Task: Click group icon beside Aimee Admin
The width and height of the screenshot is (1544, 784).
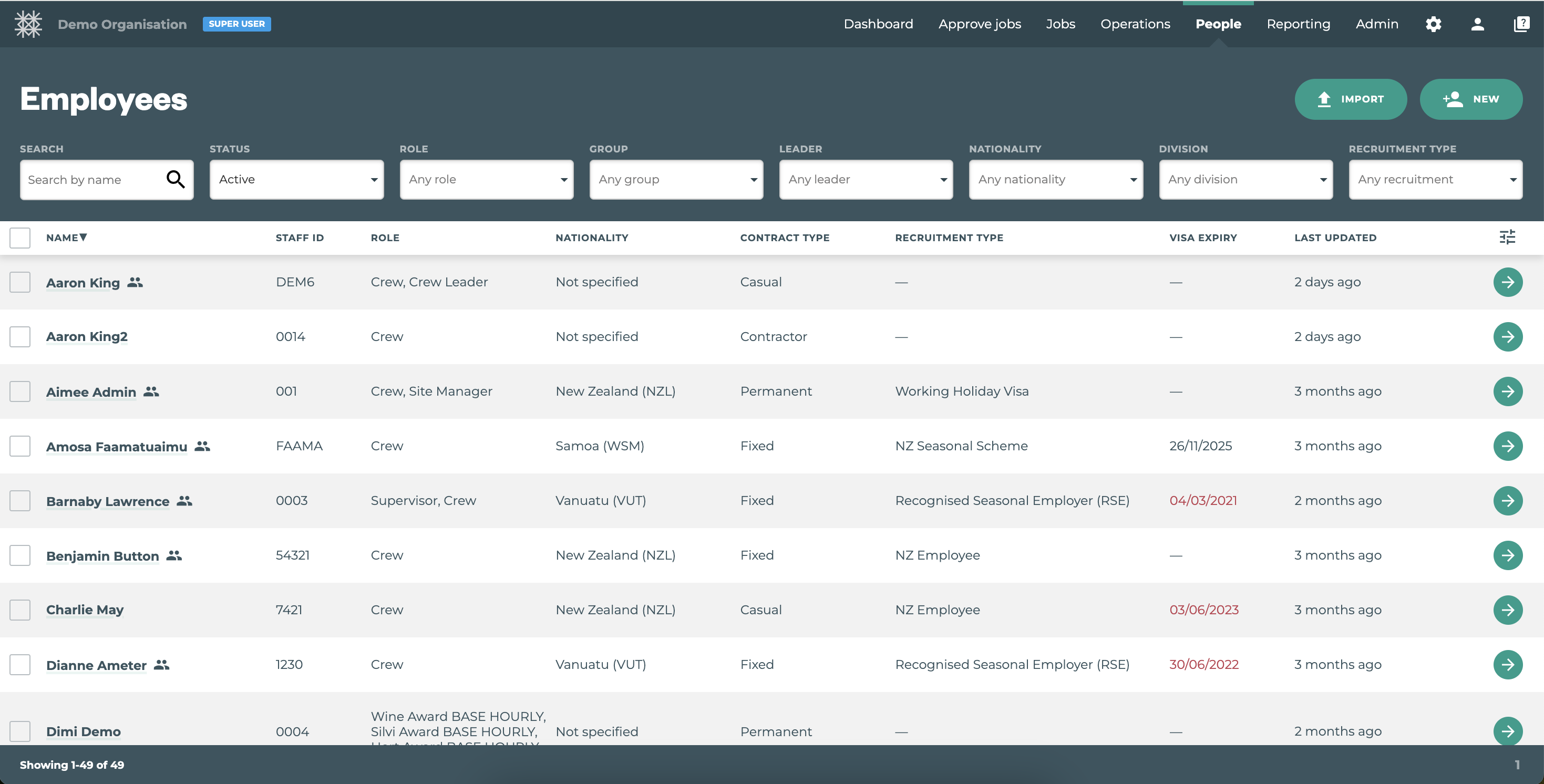Action: 152,391
